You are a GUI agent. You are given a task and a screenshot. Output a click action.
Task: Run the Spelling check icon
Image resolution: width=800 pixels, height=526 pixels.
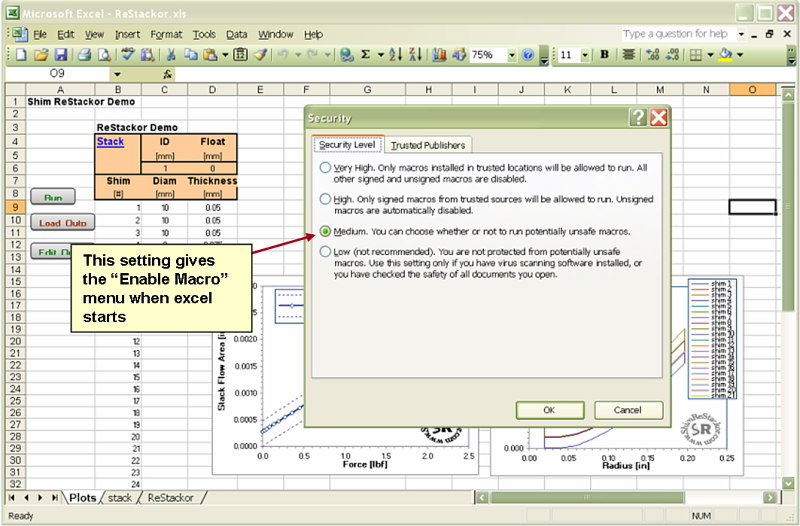point(128,55)
